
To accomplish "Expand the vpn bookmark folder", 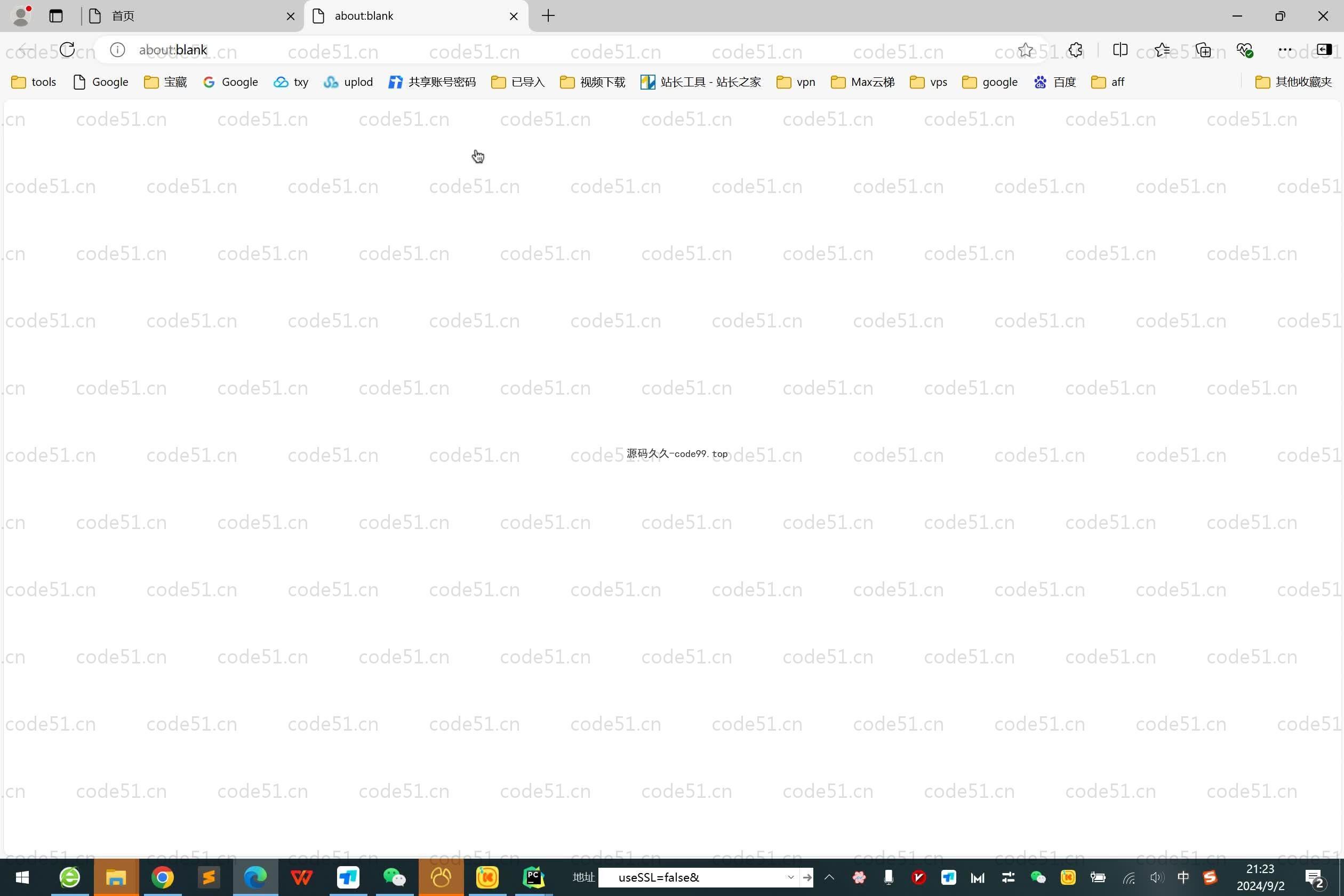I will (x=795, y=82).
